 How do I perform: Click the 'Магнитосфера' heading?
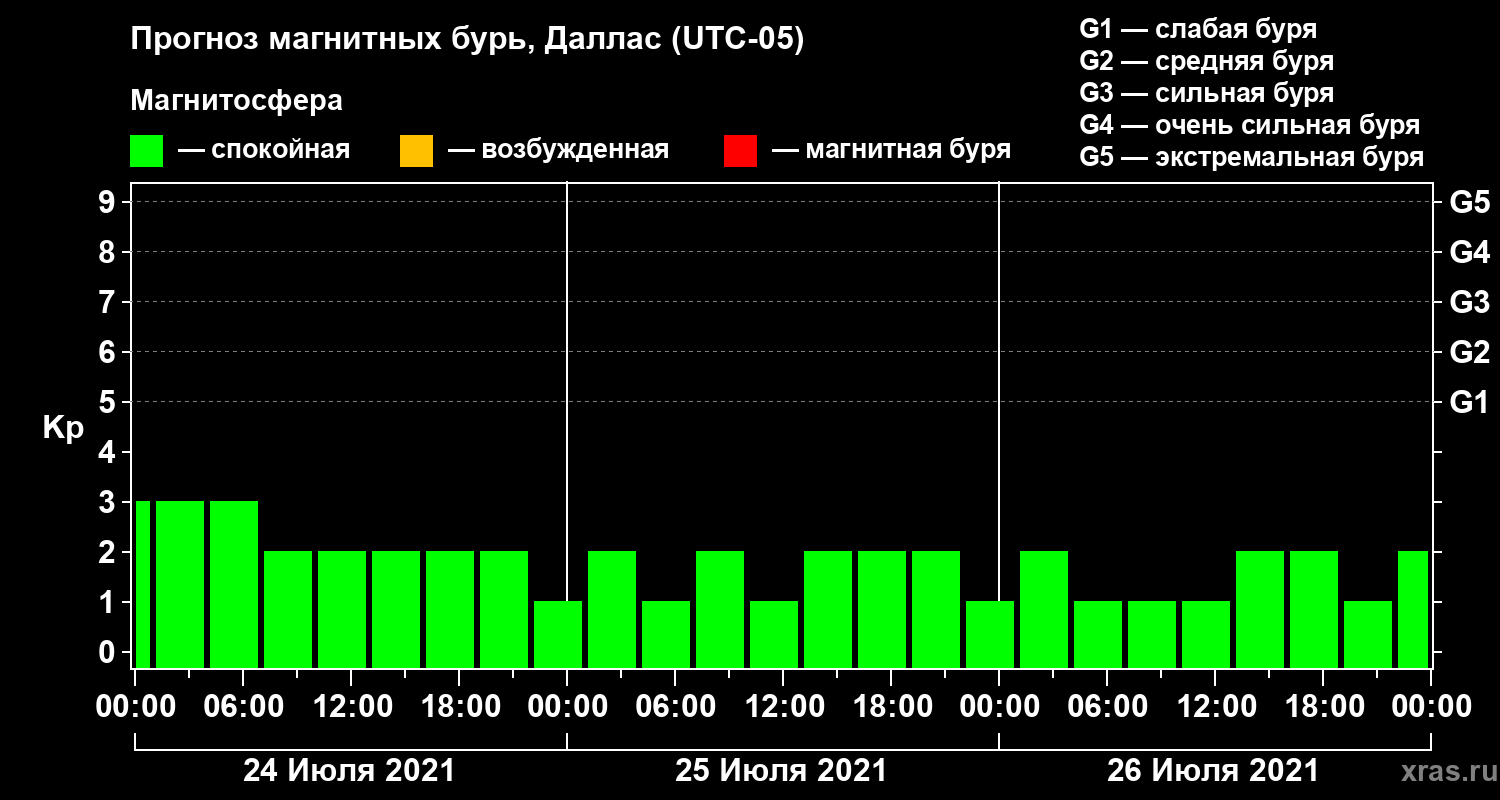coord(236,101)
